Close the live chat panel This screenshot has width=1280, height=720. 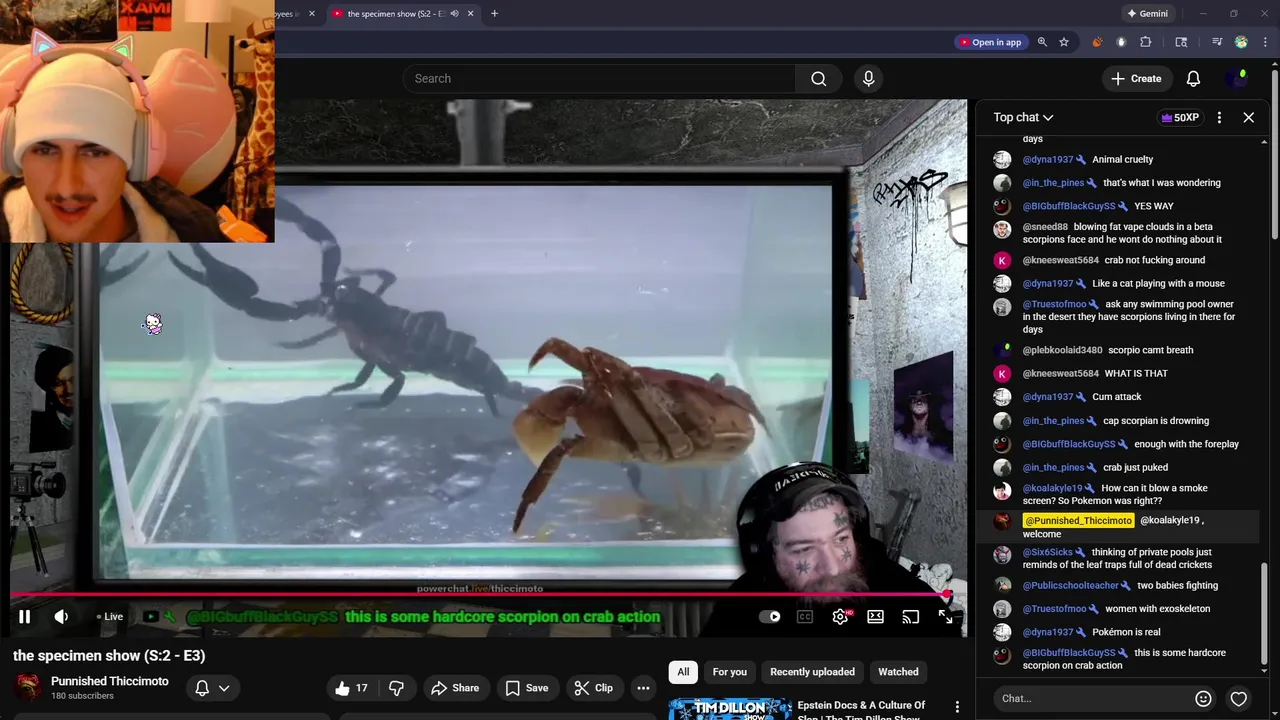[x=1248, y=117]
